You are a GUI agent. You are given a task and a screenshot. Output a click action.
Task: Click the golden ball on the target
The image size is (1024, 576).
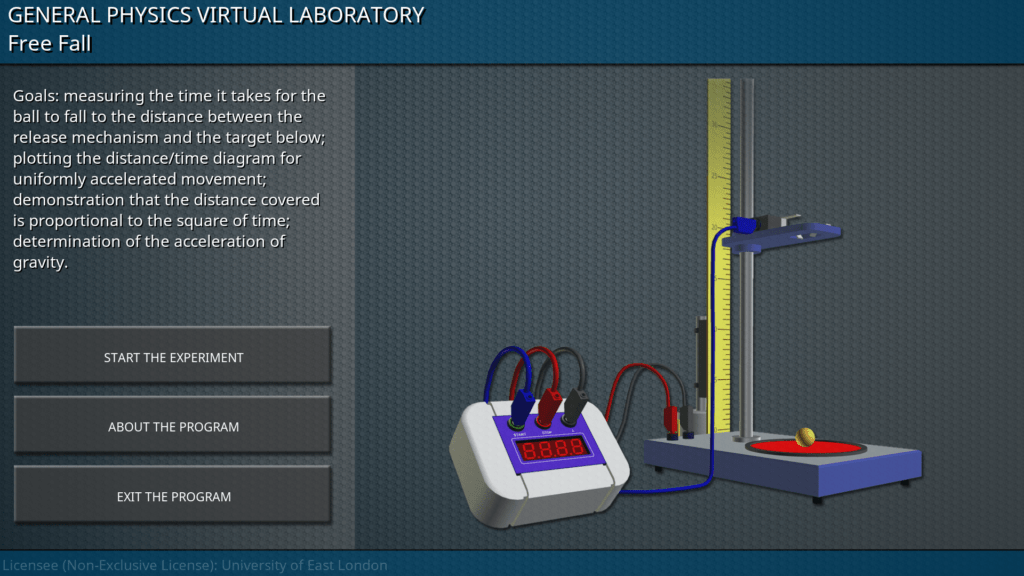[x=805, y=436]
